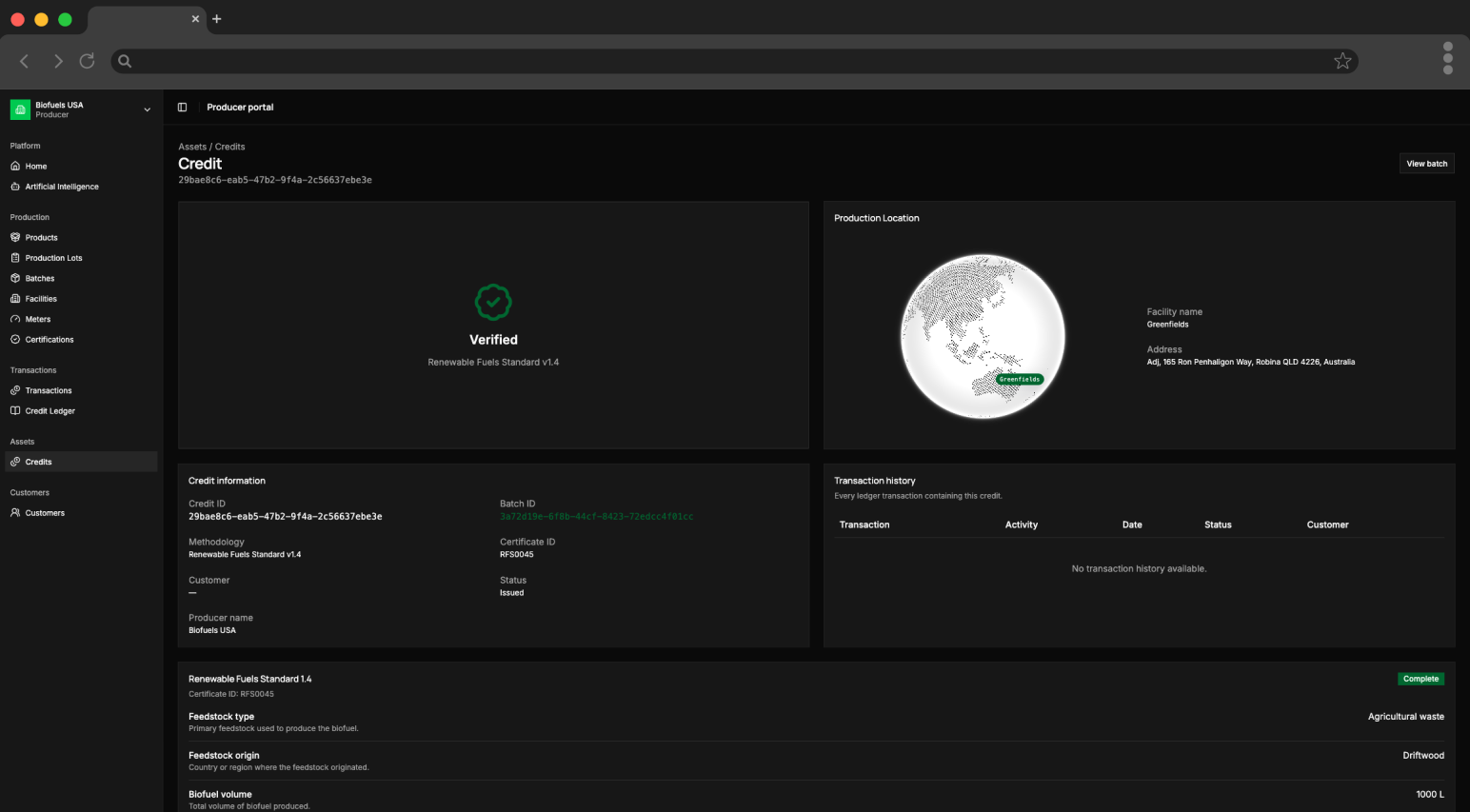Click the Date column header
This screenshot has width=1470, height=812.
point(1132,525)
